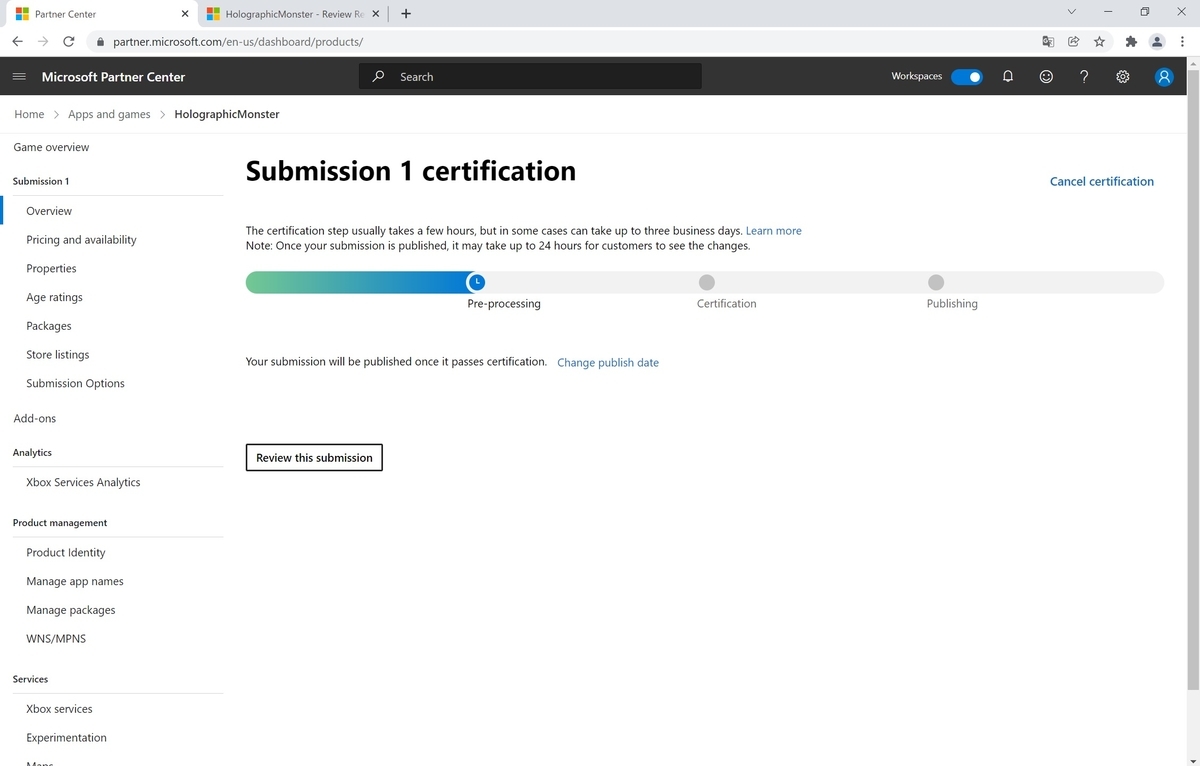Open the notifications bell

click(x=1008, y=77)
